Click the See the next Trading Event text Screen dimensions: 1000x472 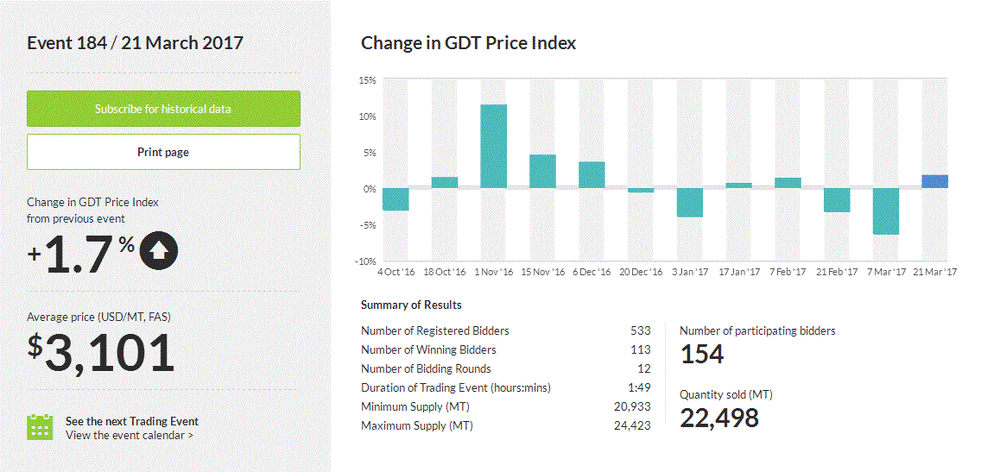click(x=131, y=421)
